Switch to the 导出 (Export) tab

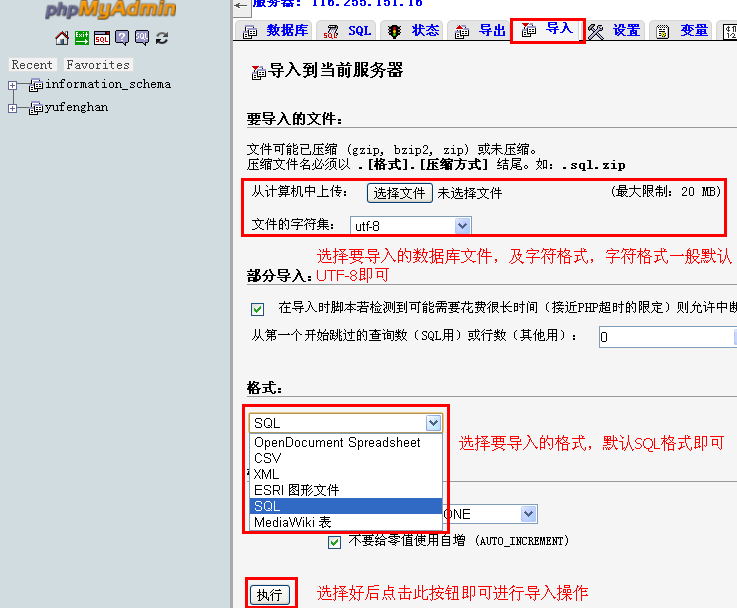(x=481, y=31)
